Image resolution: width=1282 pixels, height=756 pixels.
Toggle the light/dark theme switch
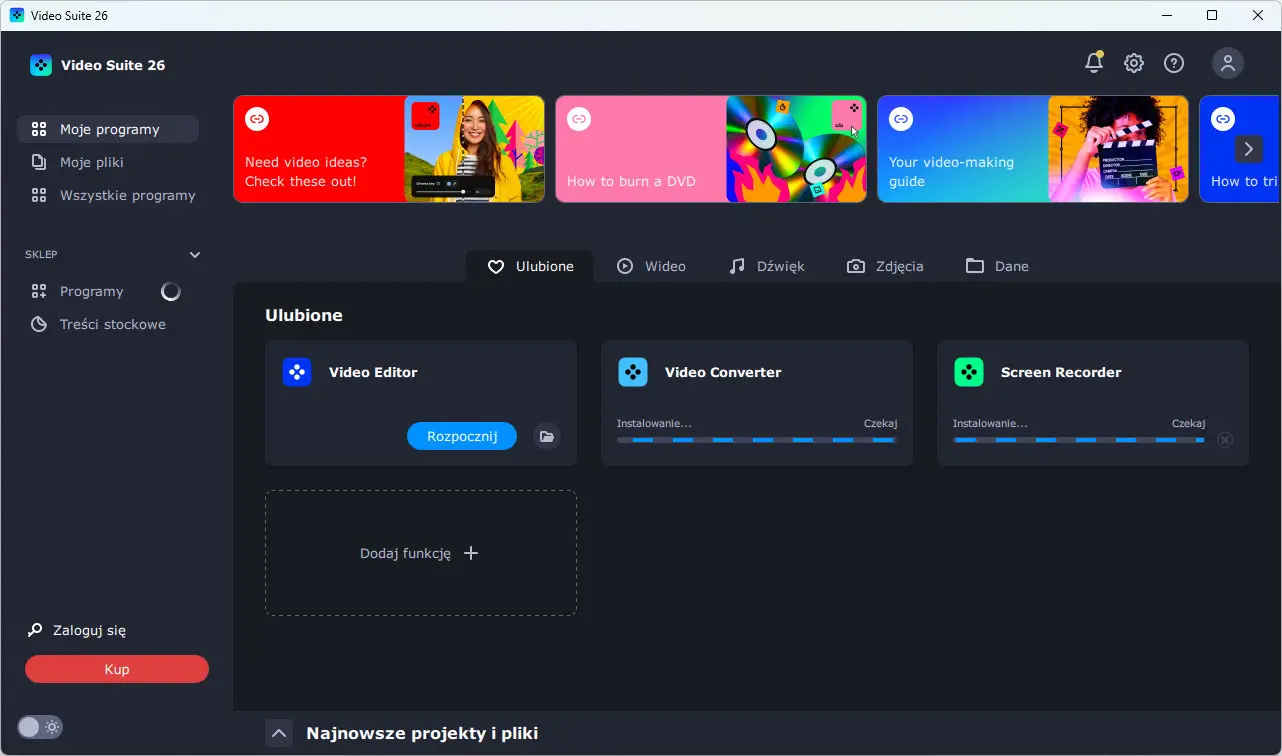tap(40, 727)
